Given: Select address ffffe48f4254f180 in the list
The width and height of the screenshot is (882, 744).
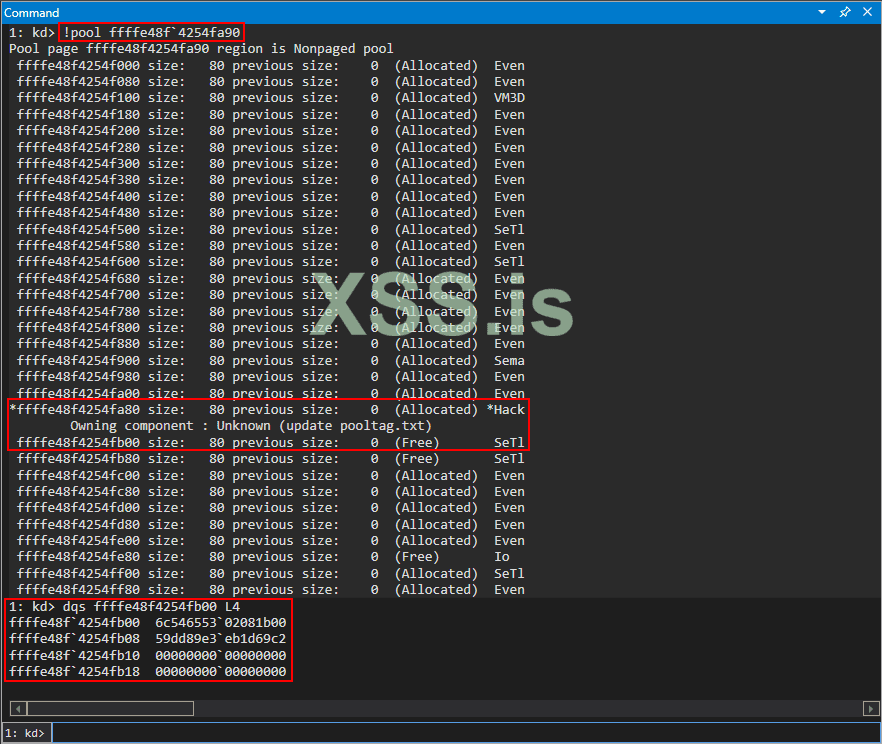Looking at the screenshot, I should pyautogui.click(x=78, y=115).
